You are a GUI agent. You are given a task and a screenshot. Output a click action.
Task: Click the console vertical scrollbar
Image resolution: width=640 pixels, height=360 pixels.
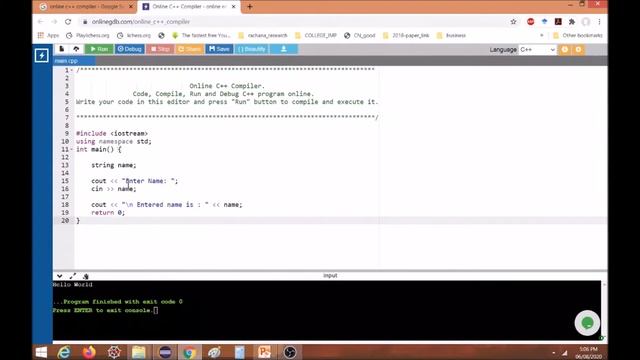604,310
